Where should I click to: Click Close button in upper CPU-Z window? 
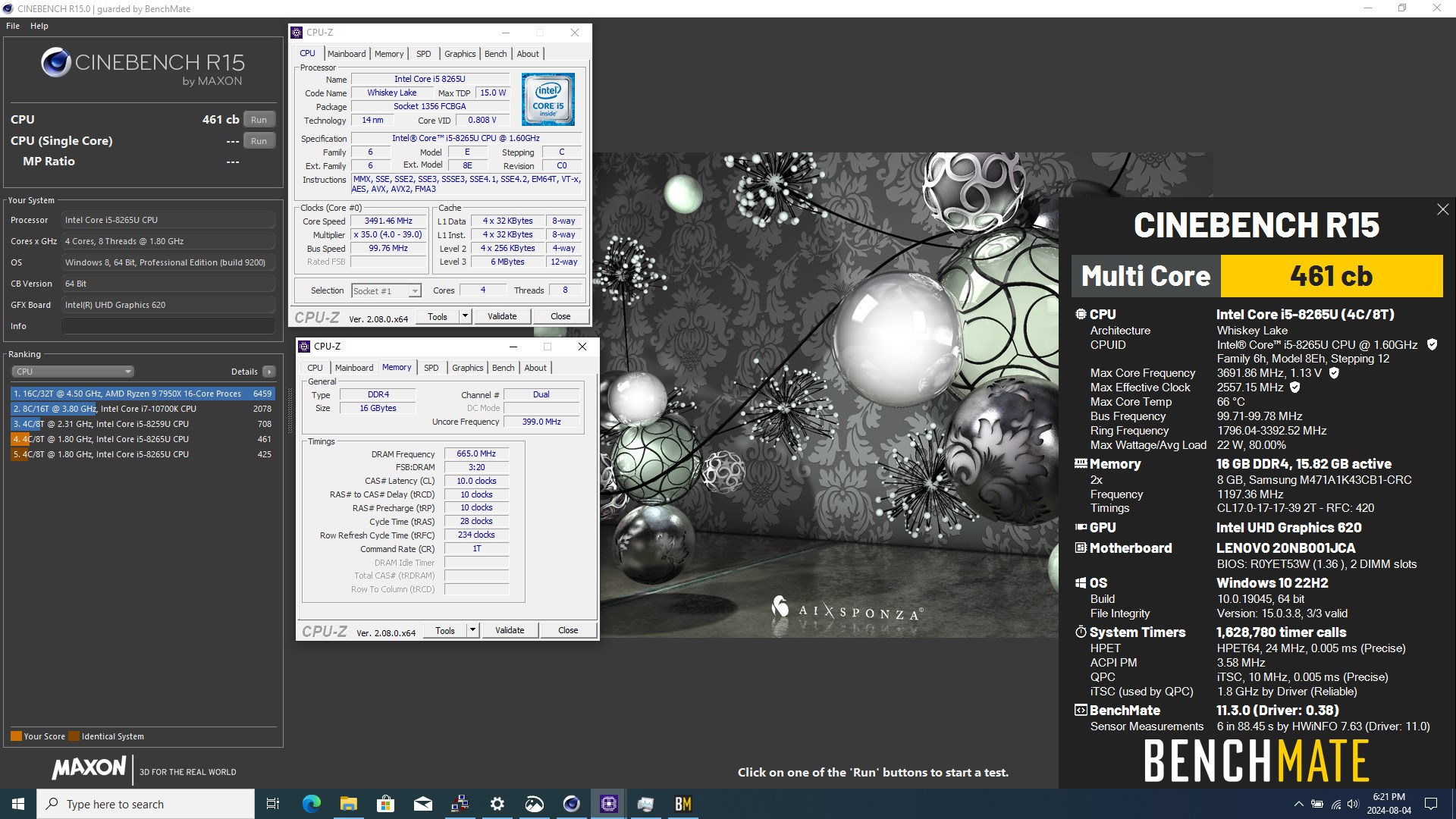(x=560, y=317)
